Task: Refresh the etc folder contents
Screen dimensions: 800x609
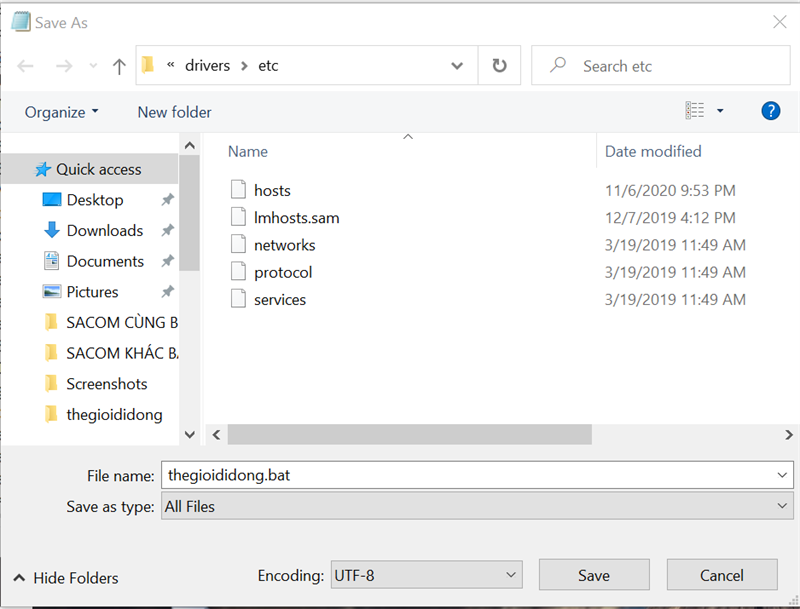Action: 498,65
